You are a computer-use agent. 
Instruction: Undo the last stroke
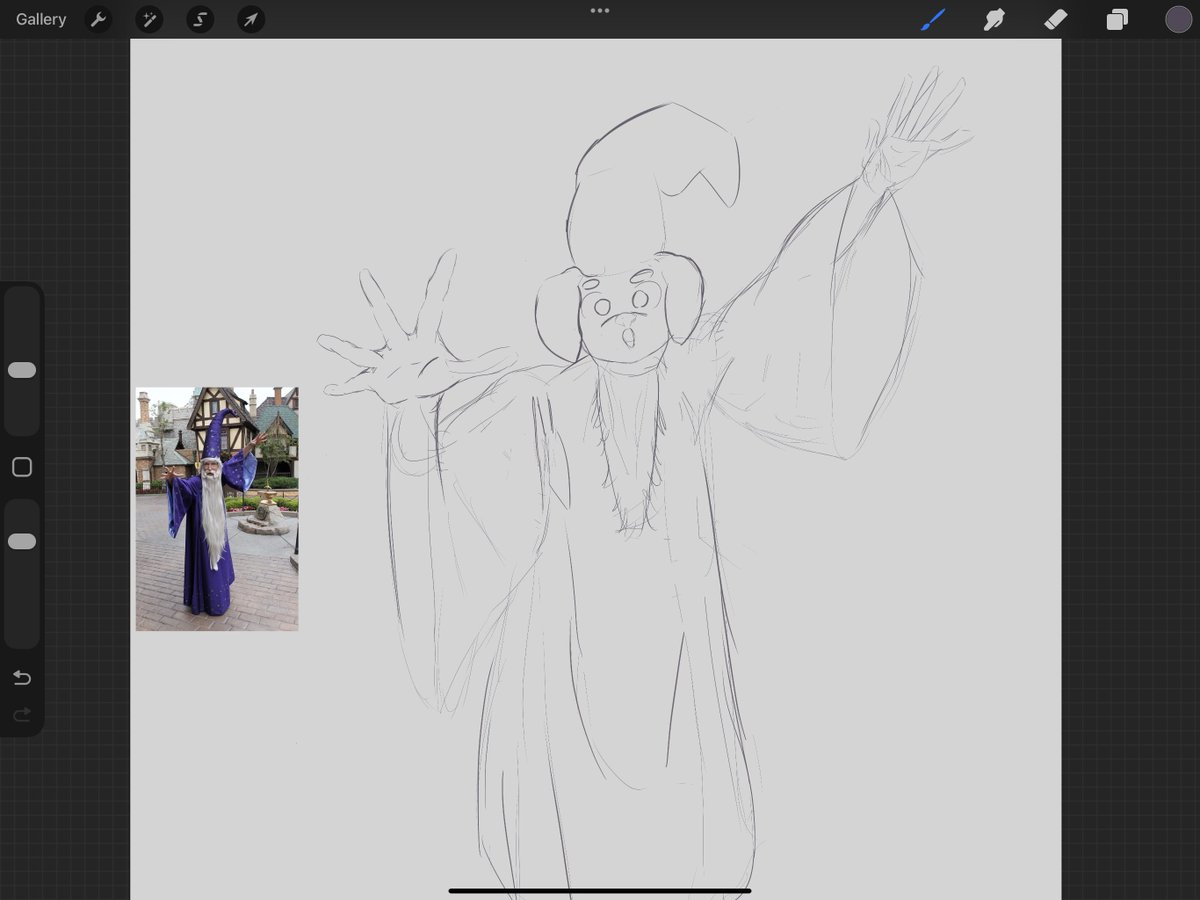coord(22,678)
